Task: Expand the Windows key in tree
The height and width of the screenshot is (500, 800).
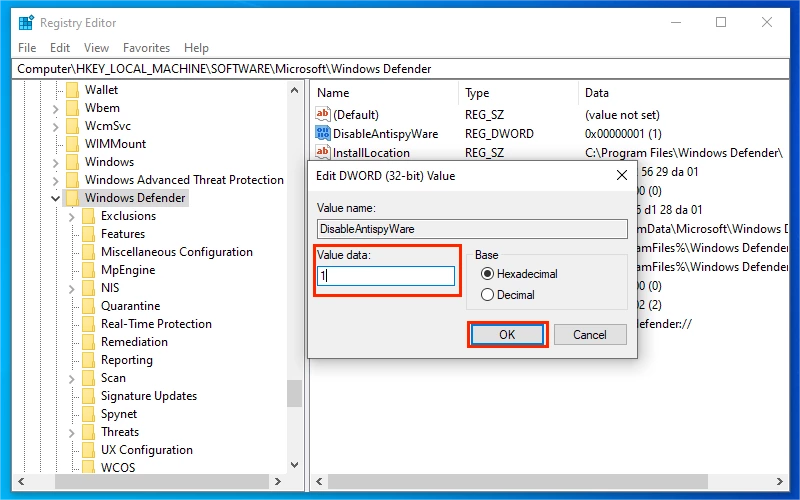Action: click(x=56, y=163)
